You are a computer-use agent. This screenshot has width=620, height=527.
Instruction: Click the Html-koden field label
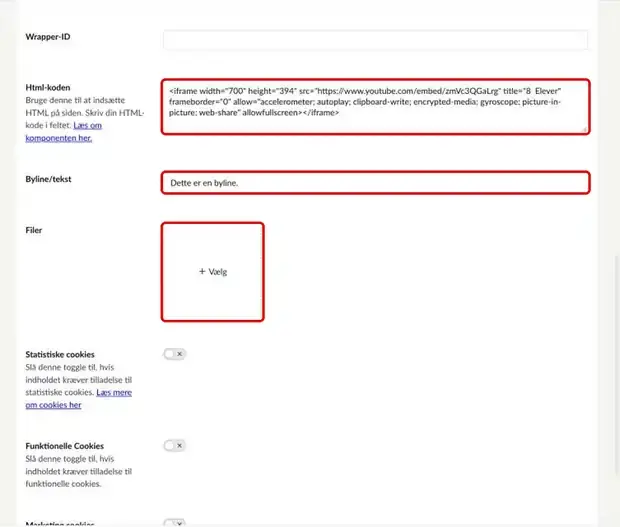(48, 87)
